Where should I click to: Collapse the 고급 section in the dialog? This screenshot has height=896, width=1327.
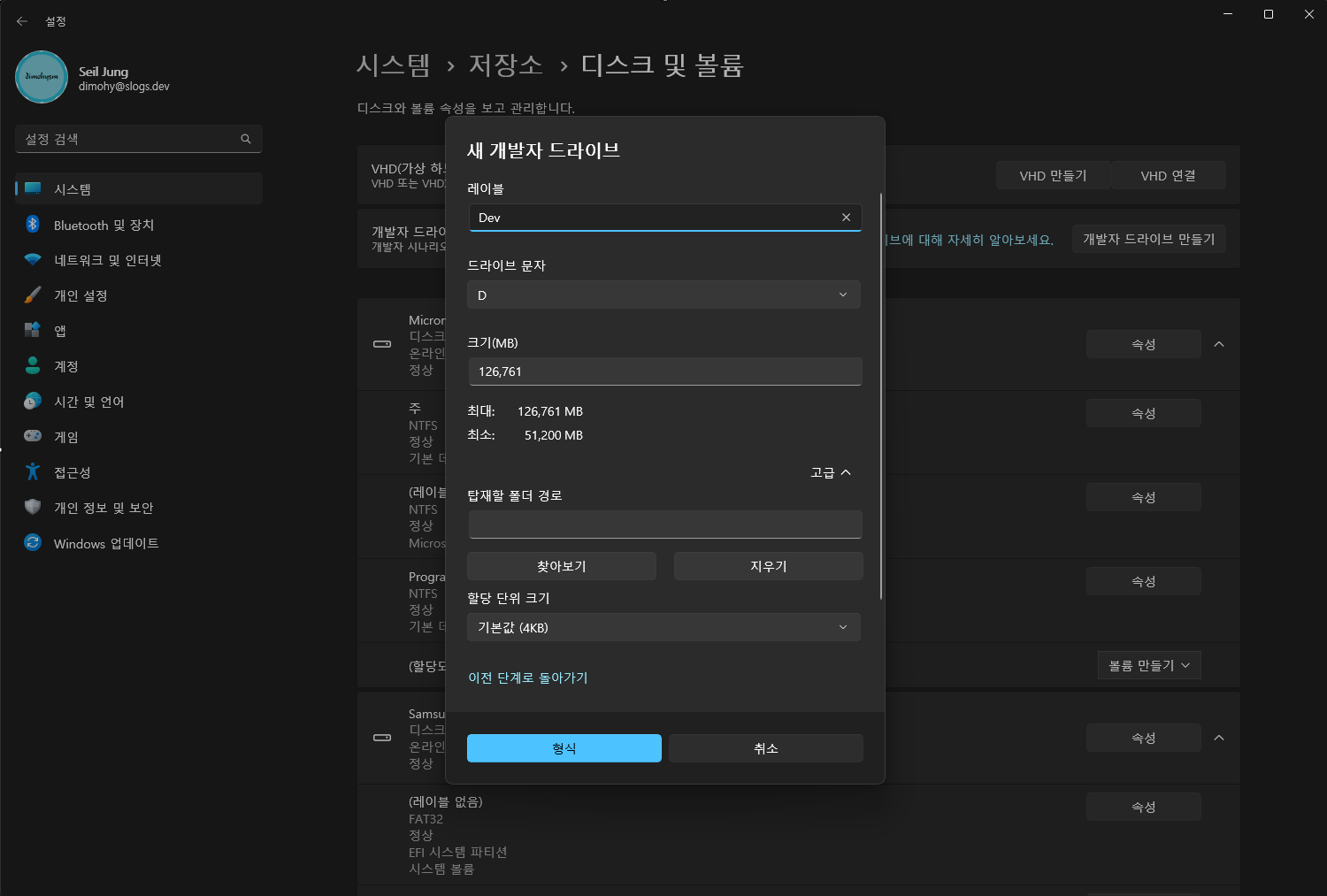click(x=831, y=472)
